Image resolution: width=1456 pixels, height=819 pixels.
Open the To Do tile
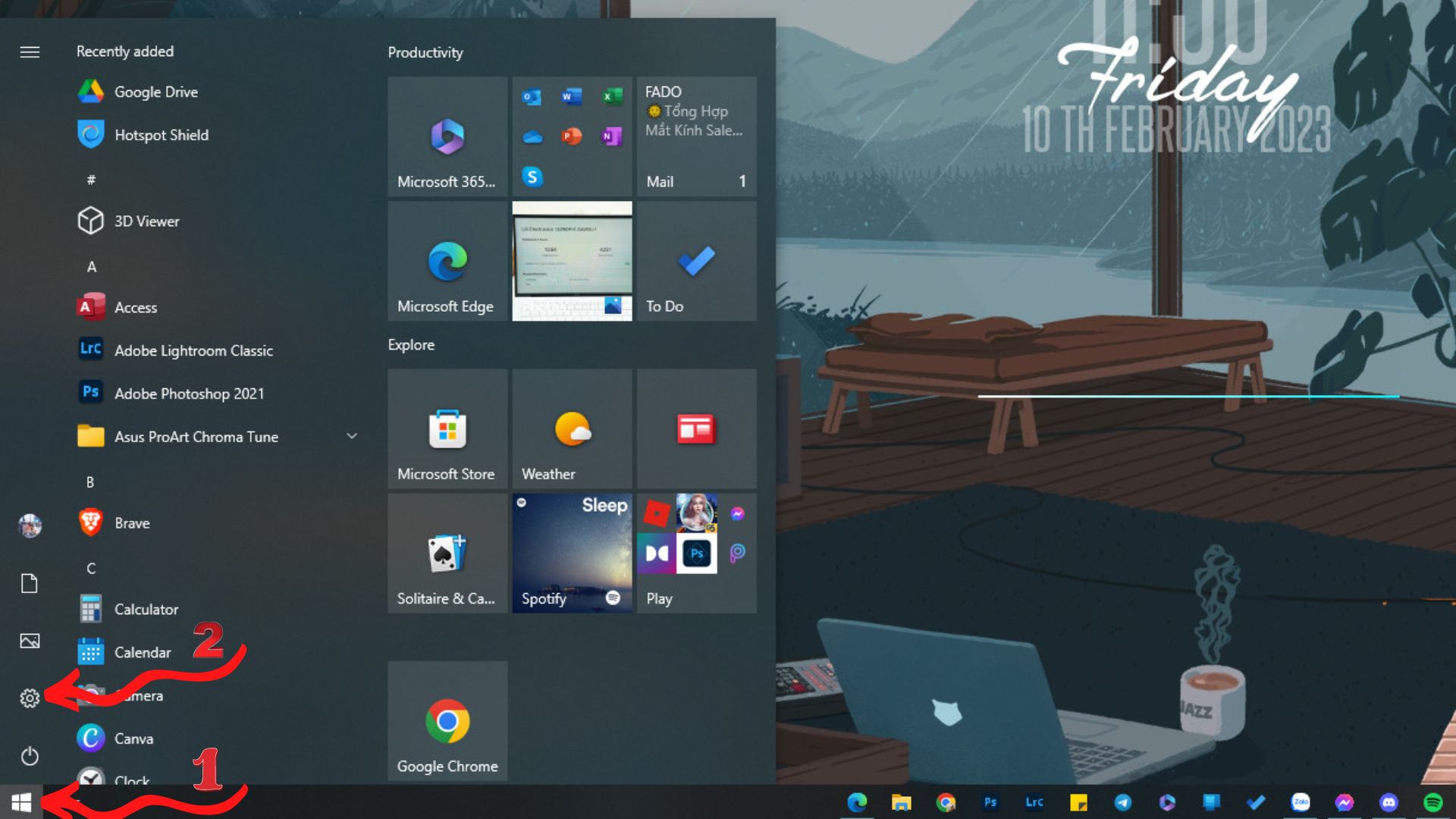[x=697, y=261]
